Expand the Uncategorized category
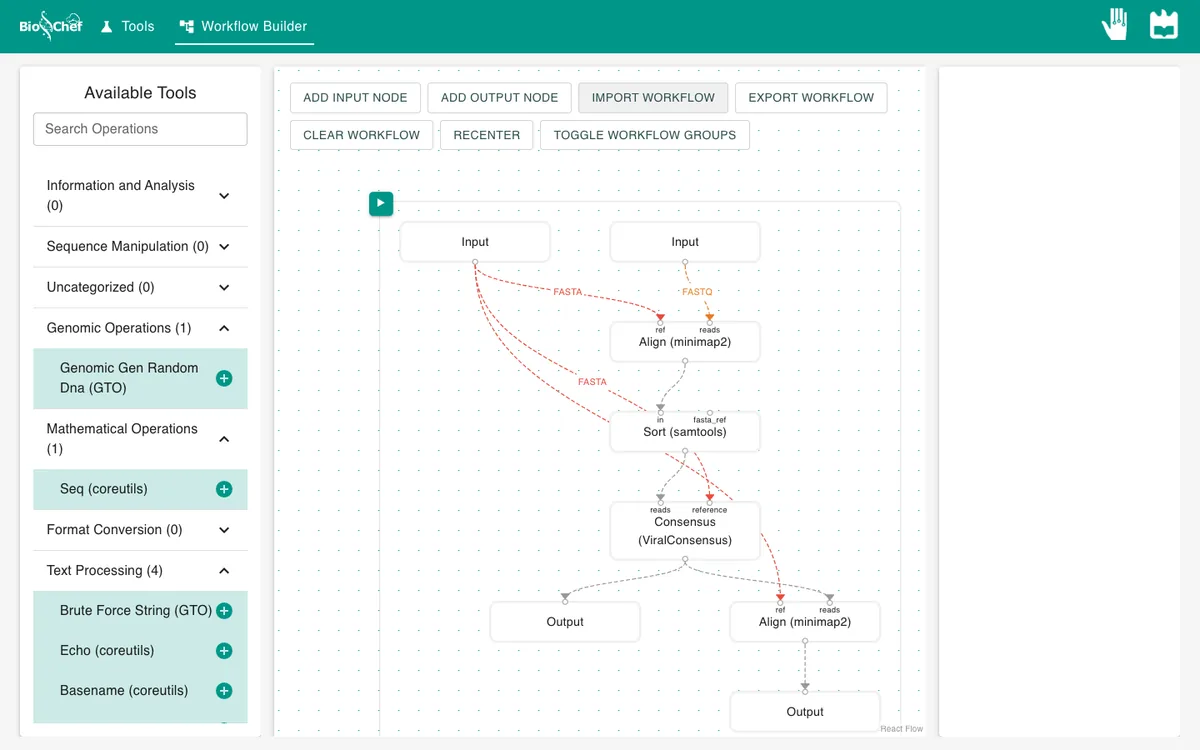The width and height of the screenshot is (1200, 750). (x=140, y=287)
